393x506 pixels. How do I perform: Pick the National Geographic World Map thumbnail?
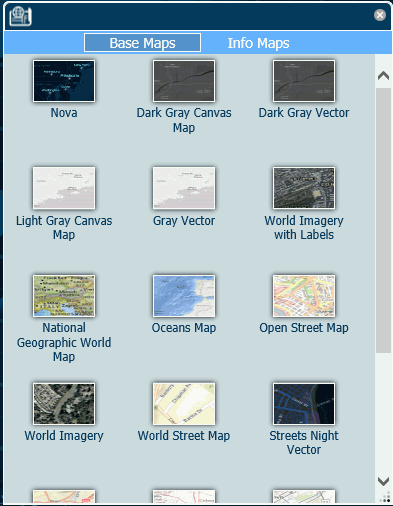tap(64, 296)
